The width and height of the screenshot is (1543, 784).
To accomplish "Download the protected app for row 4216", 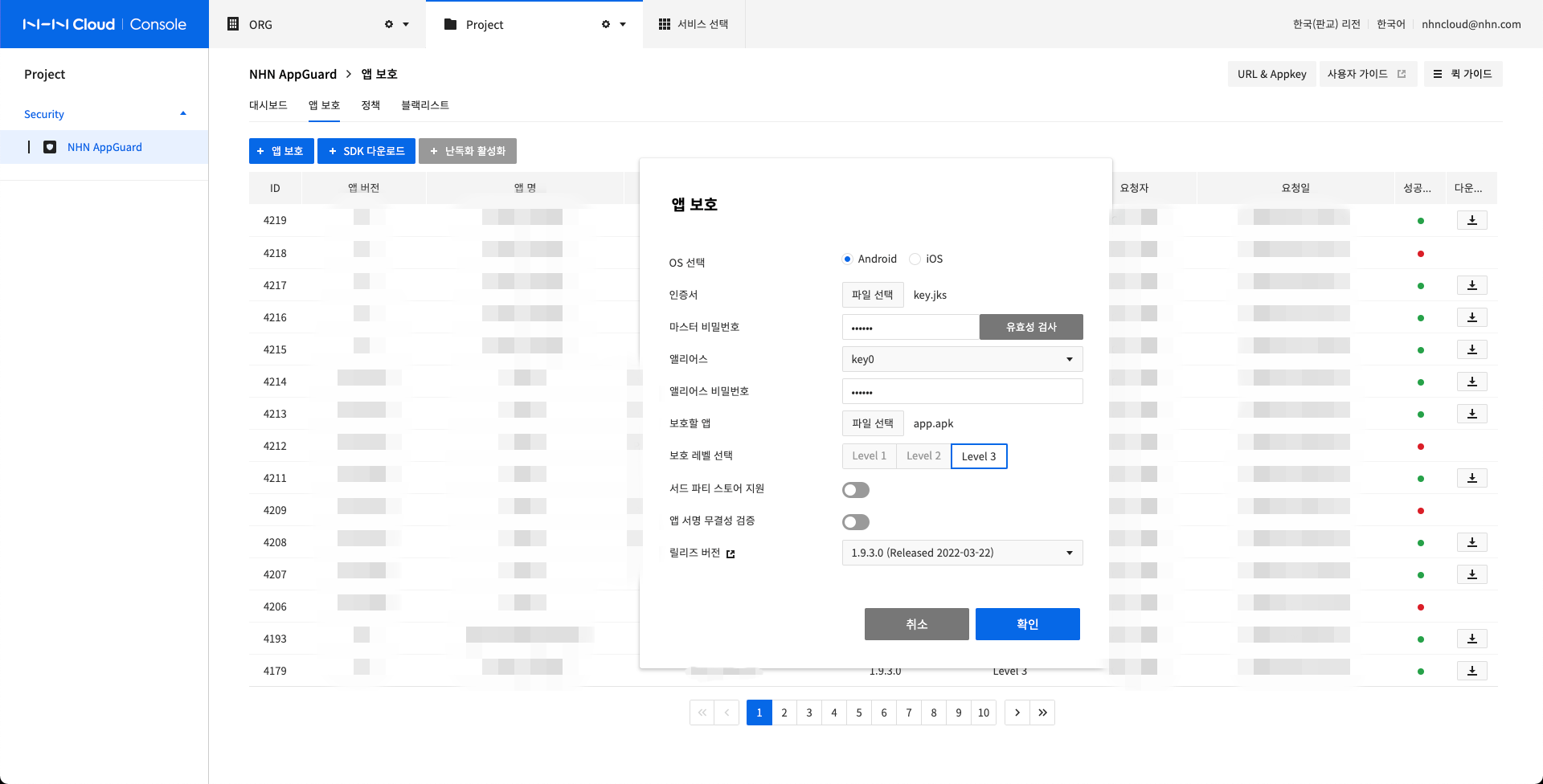I will (1471, 317).
